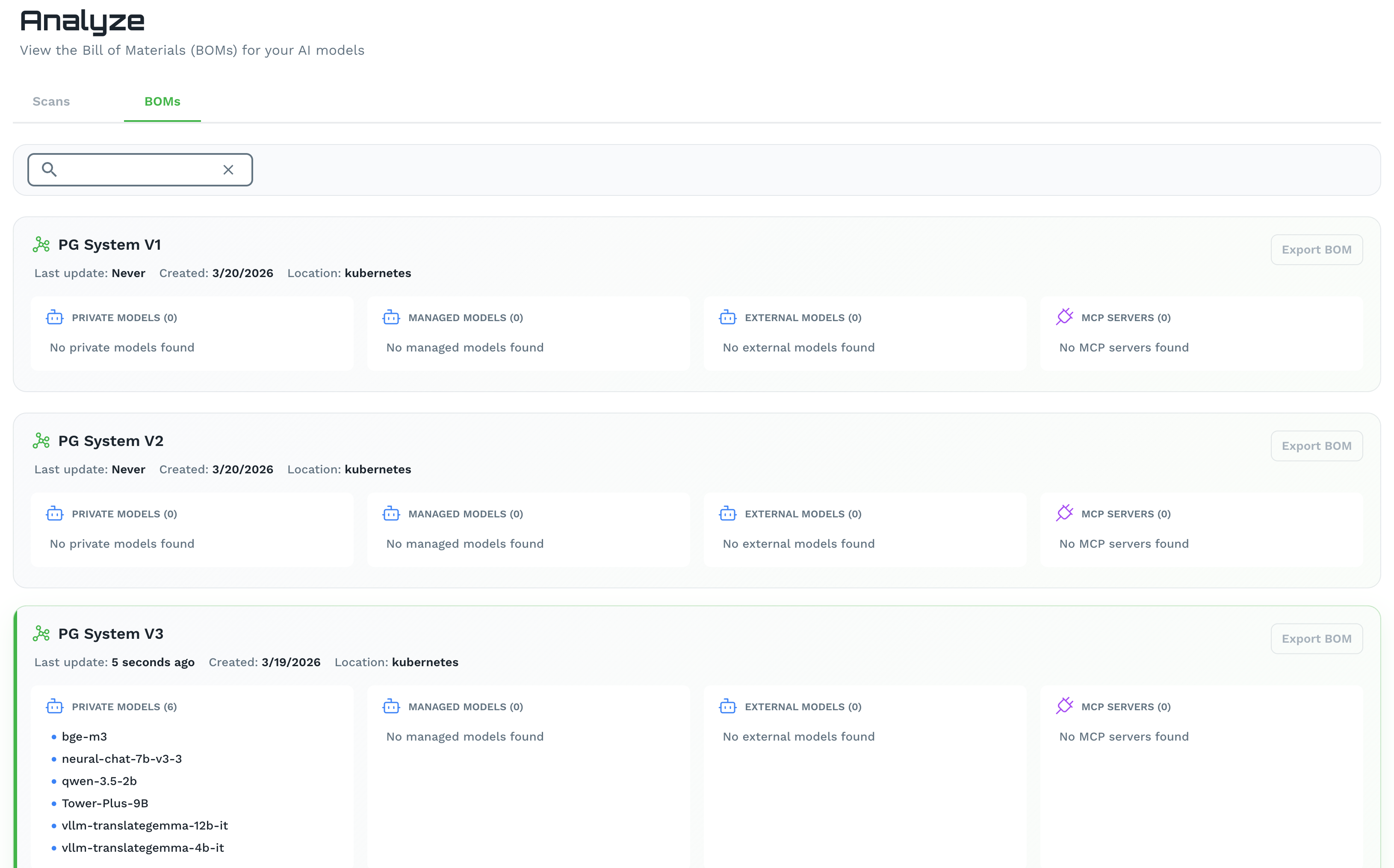Select the bge-m3 private model
Screen dimensions: 1394x868
pos(84,737)
